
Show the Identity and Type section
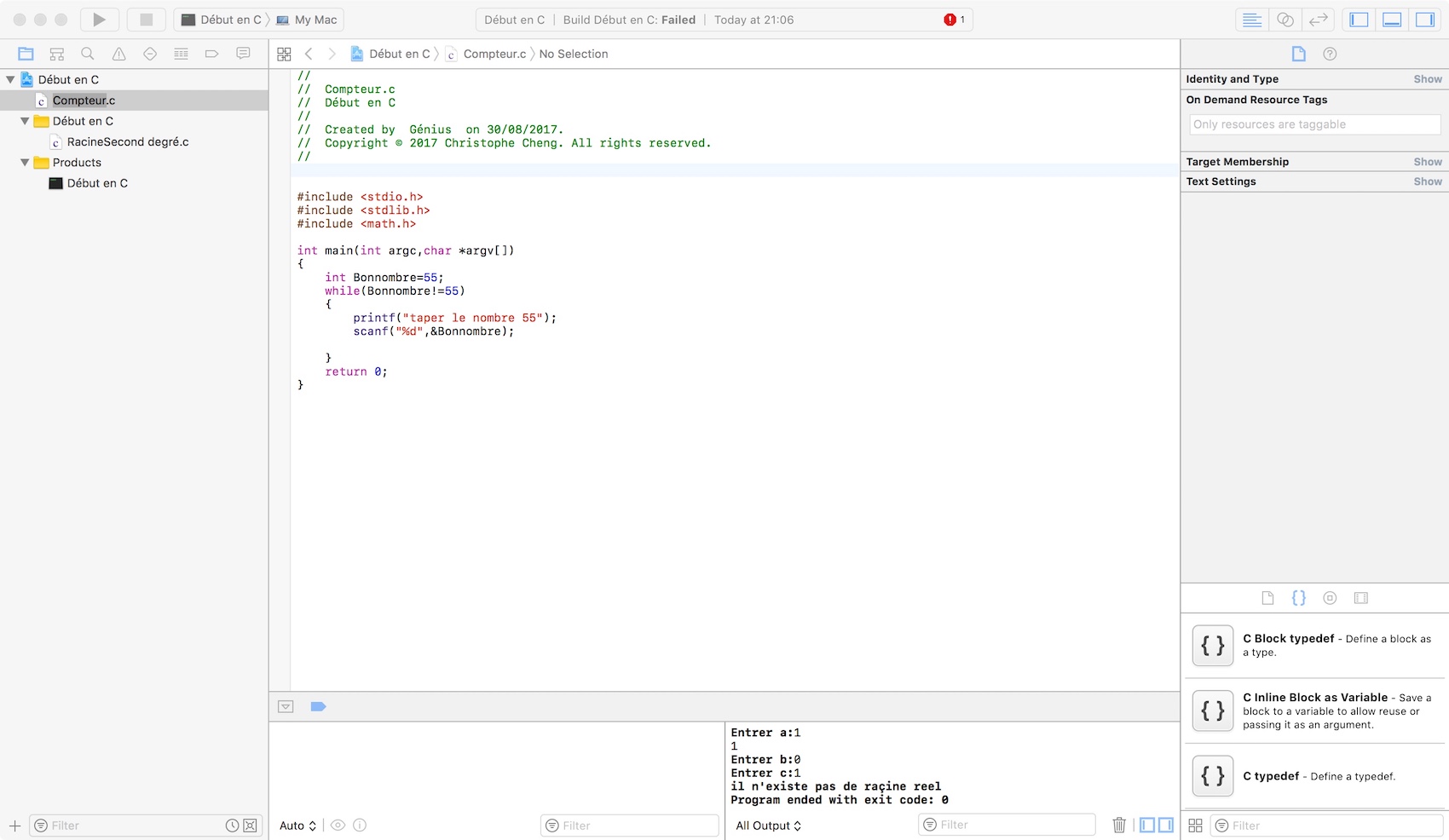coord(1428,79)
